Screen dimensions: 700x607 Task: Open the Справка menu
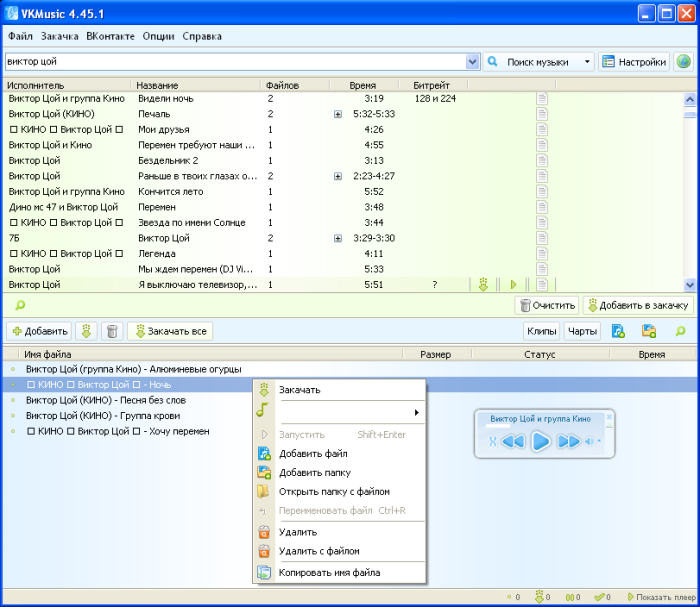[x=202, y=36]
